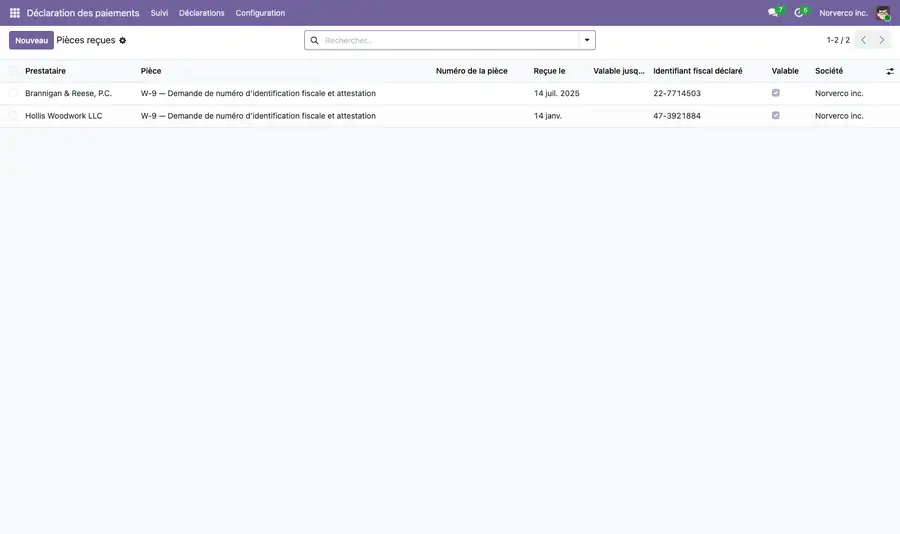
Task: Toggle Valable checkbox for Hollis Woodwork
Action: [775, 115]
